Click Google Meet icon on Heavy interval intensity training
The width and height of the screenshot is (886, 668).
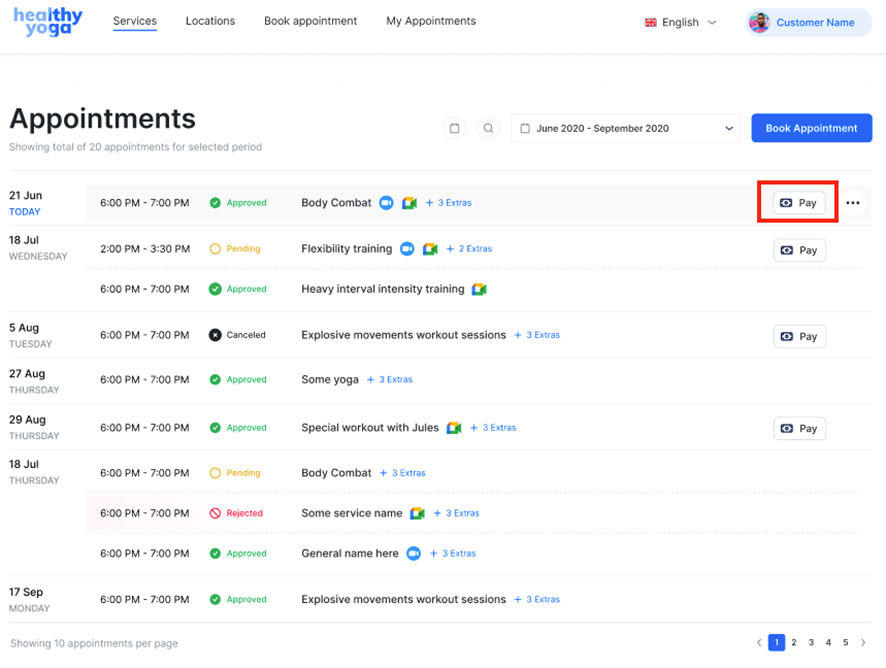pos(479,289)
